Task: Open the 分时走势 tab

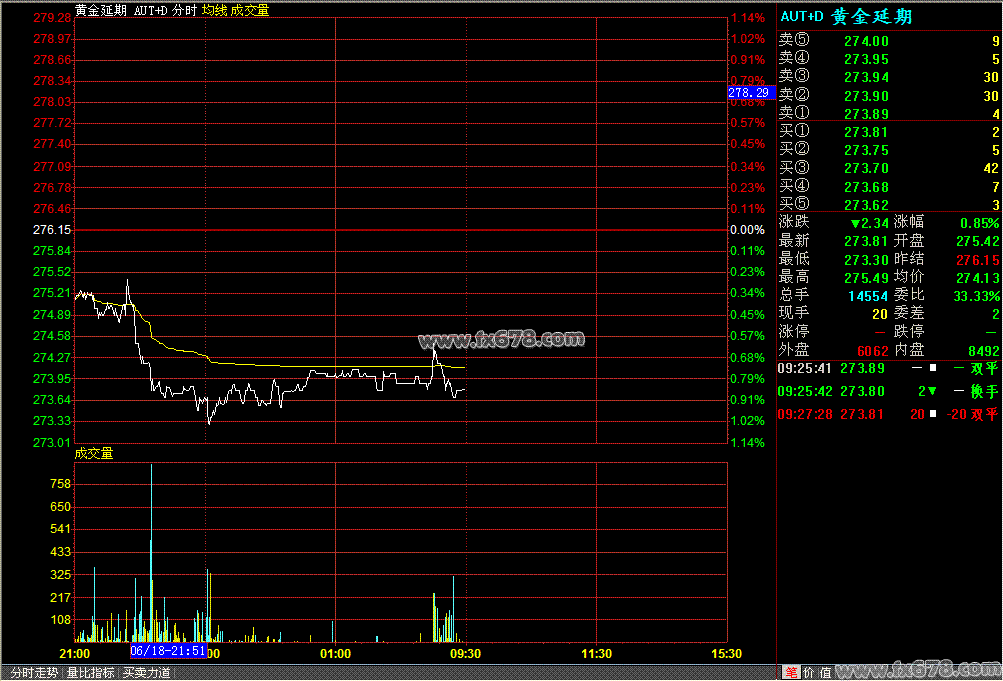Action: point(31,673)
